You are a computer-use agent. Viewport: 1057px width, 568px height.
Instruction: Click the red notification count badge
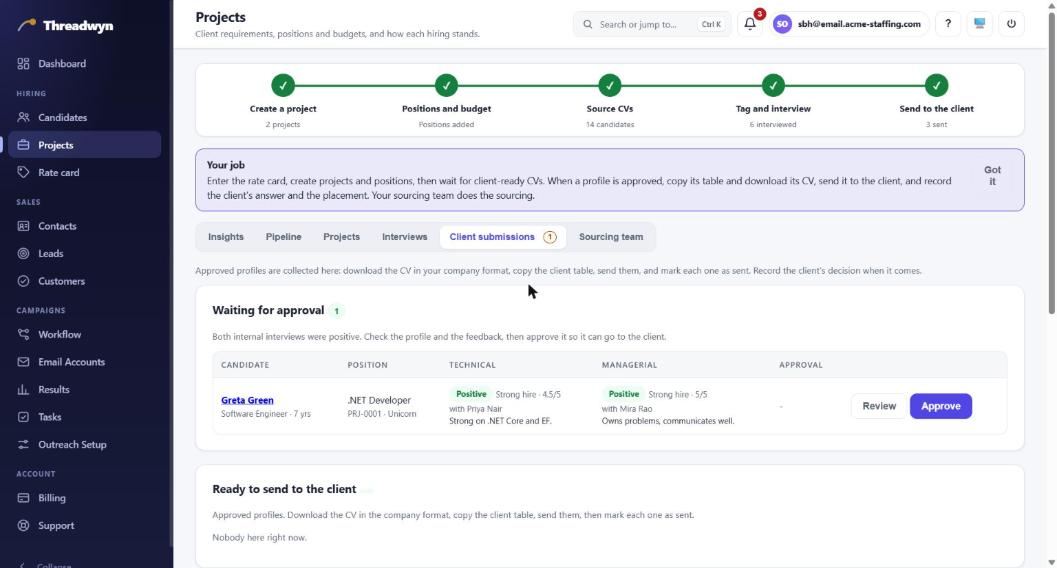(x=760, y=14)
